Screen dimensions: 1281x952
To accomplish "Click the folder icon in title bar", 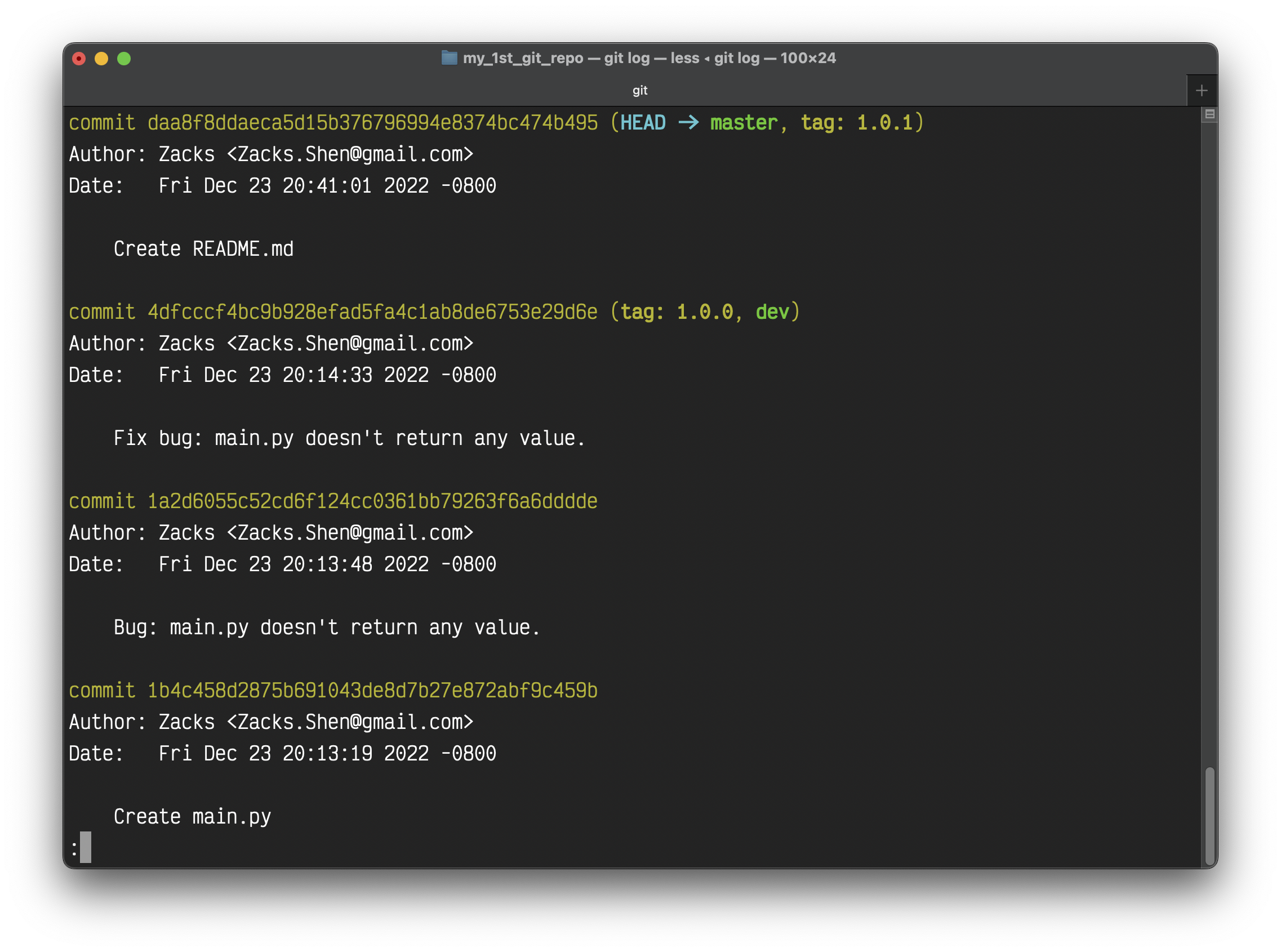I will (x=449, y=57).
